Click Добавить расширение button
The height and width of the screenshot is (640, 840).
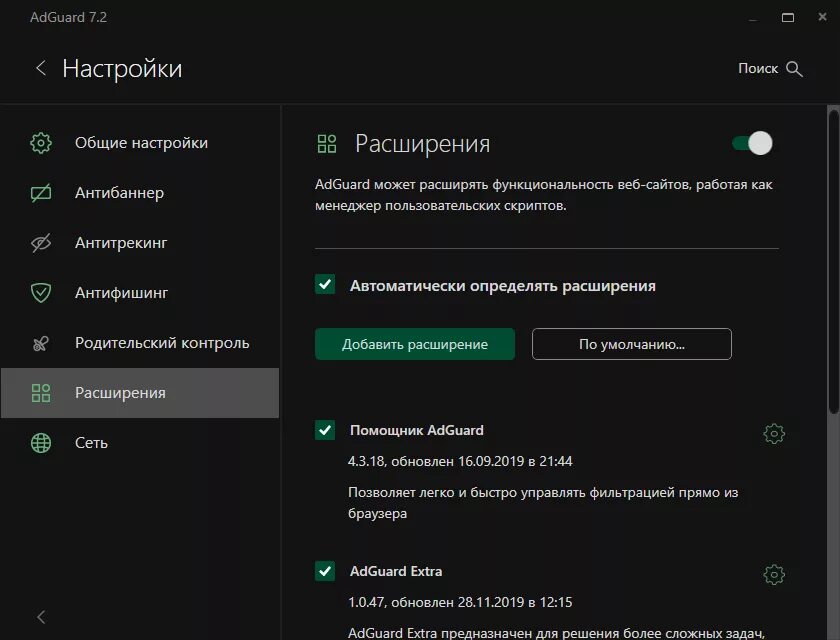[x=415, y=344]
